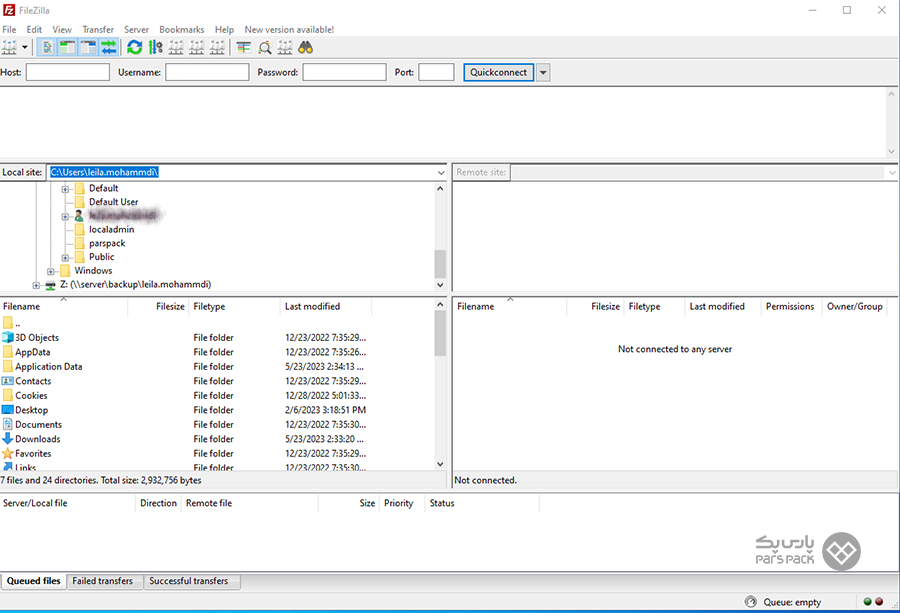This screenshot has height=613, width=900.
Task: Click the queue speed-limit icon in status bar
Action: pyautogui.click(x=750, y=602)
